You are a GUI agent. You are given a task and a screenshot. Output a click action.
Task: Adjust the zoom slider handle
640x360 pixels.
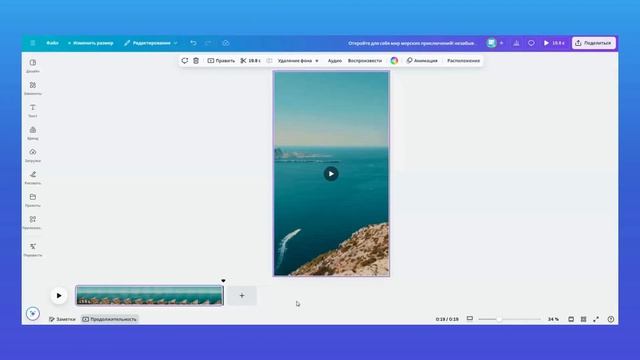point(499,319)
